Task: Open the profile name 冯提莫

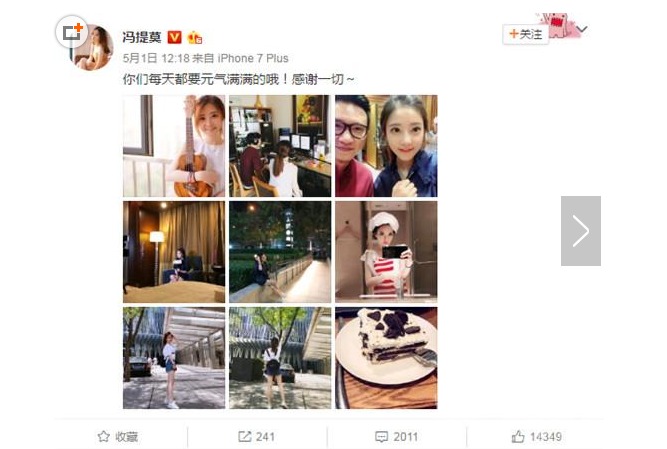Action: click(x=142, y=37)
